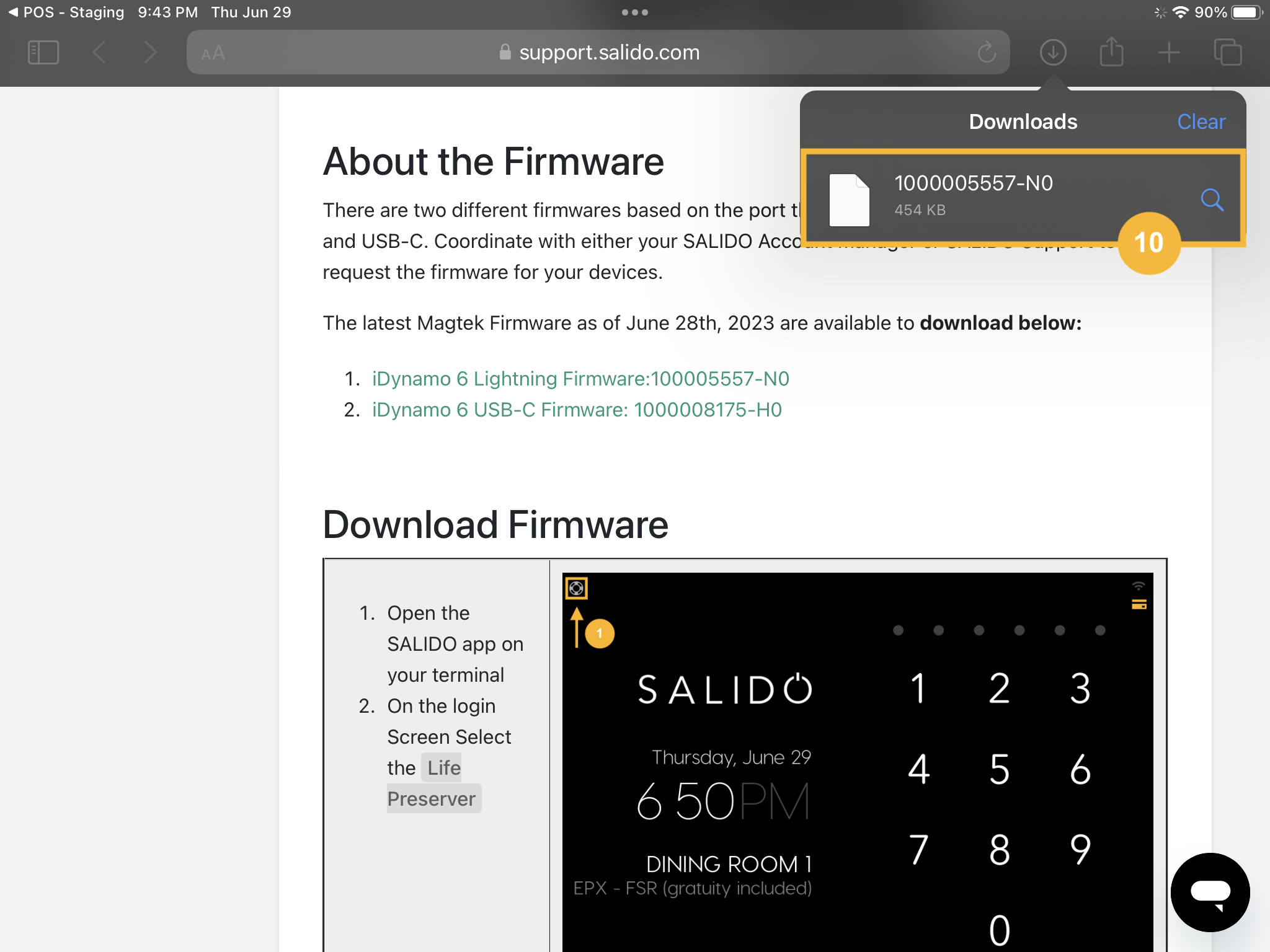Viewport: 1270px width, 952px height.
Task: Open the iDynamo 6 Lightning Firmware link
Action: (580, 379)
